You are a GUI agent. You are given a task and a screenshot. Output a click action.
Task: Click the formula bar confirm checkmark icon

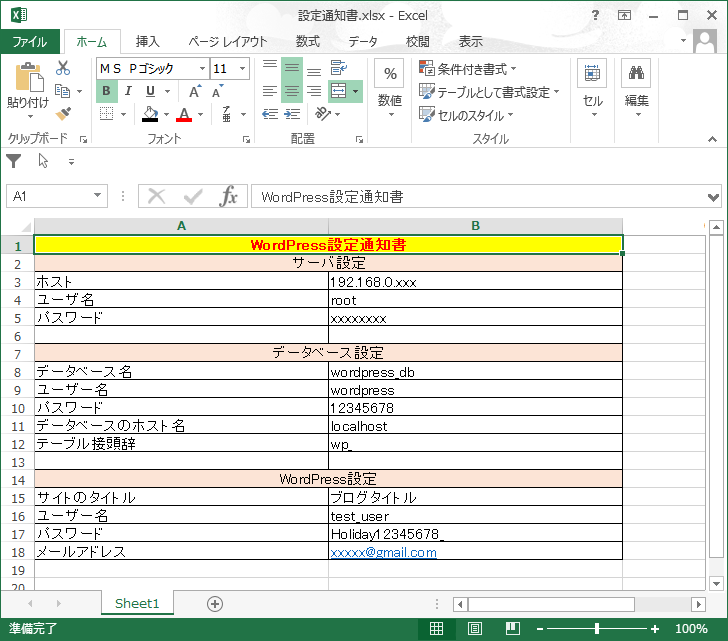[x=193, y=196]
